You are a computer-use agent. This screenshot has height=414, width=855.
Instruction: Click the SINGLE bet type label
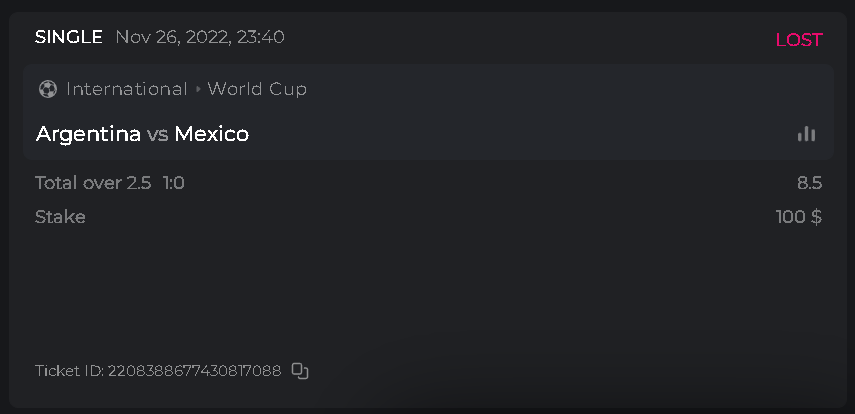click(x=69, y=38)
